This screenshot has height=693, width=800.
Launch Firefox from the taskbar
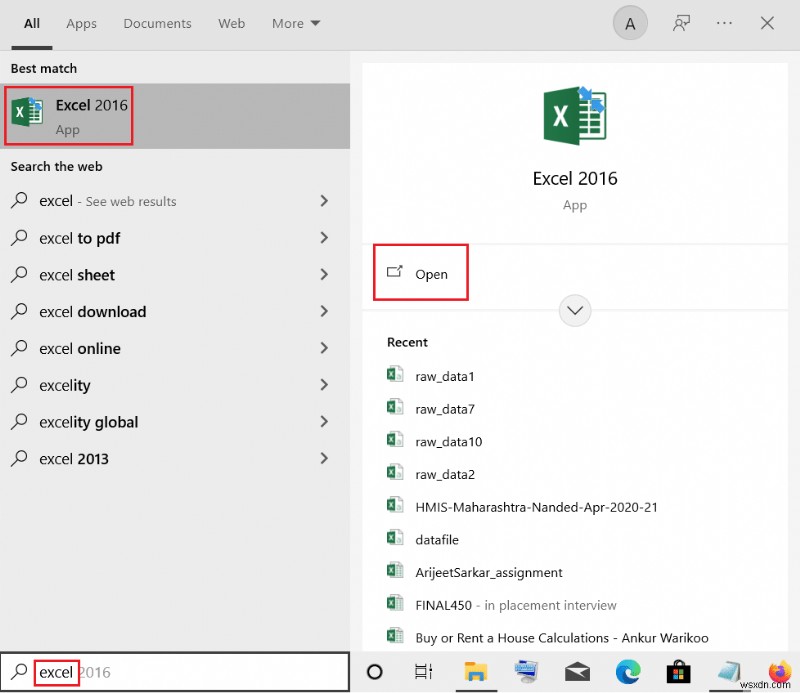(779, 672)
